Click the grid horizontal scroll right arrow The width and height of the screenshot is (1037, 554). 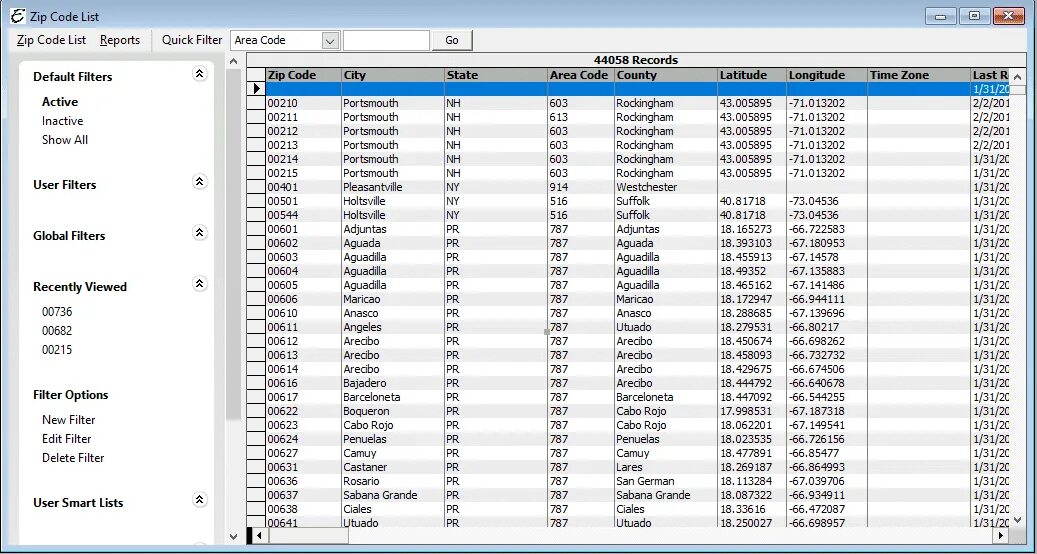point(1001,535)
